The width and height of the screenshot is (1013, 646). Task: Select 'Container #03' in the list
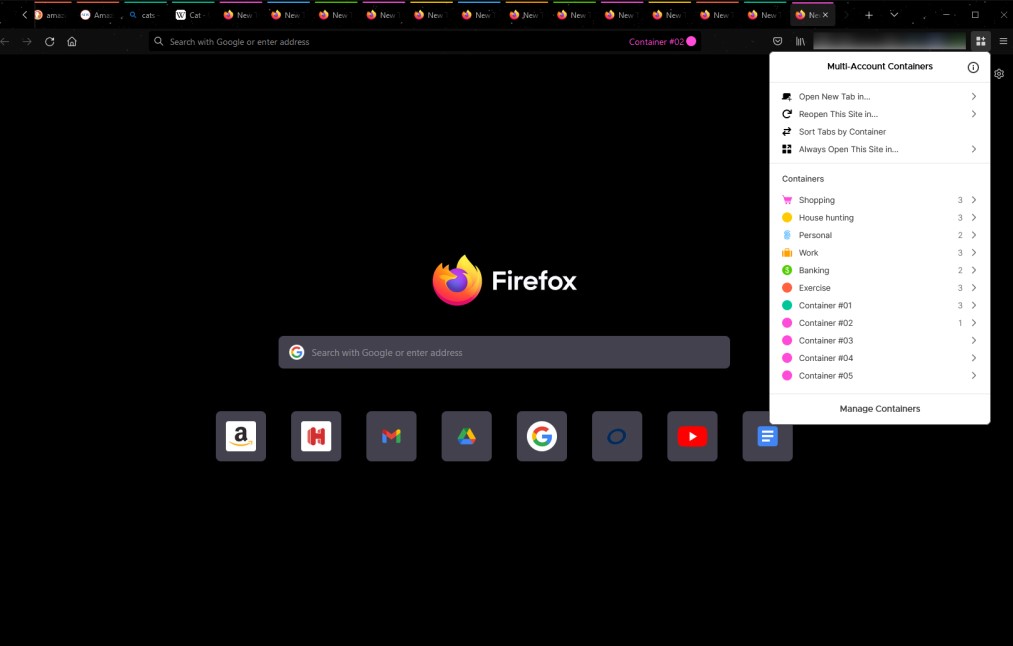pyautogui.click(x=879, y=340)
